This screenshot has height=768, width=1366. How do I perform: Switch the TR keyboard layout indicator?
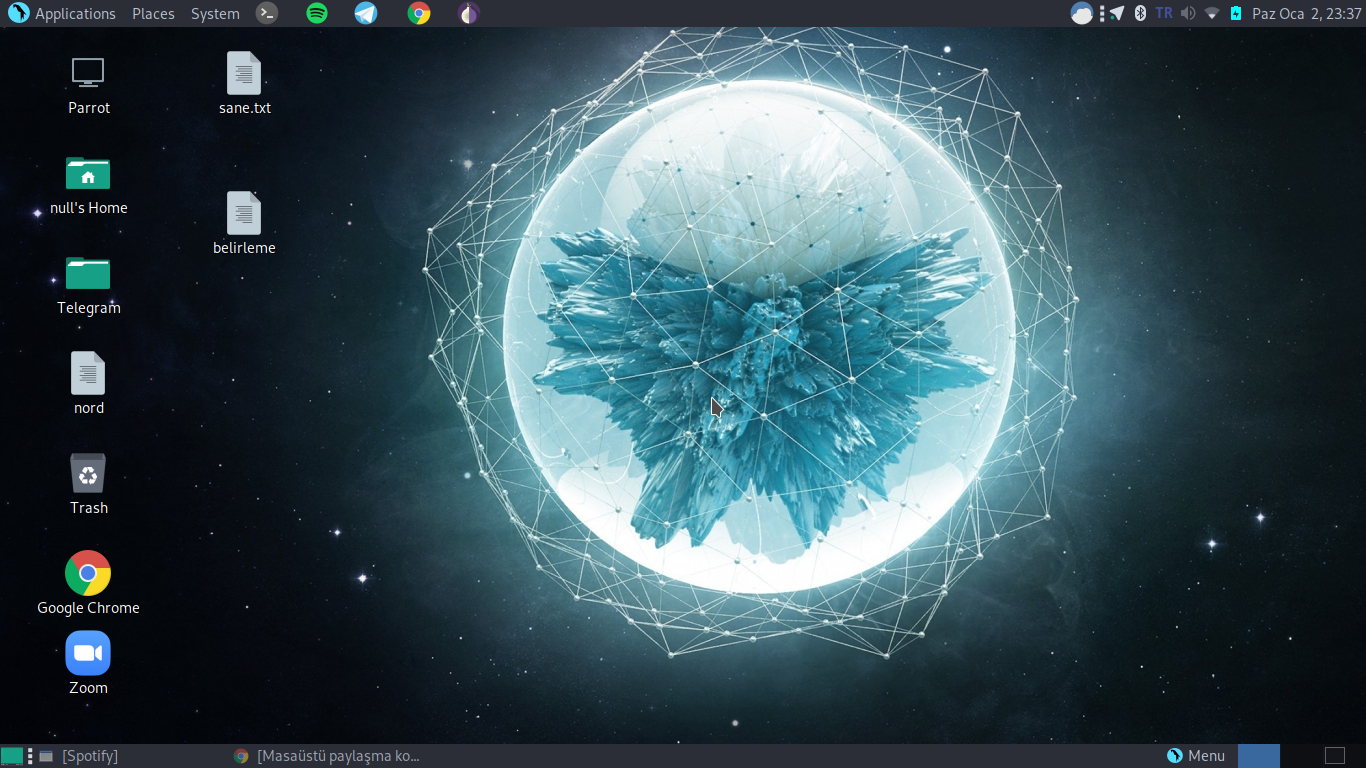coord(1164,13)
